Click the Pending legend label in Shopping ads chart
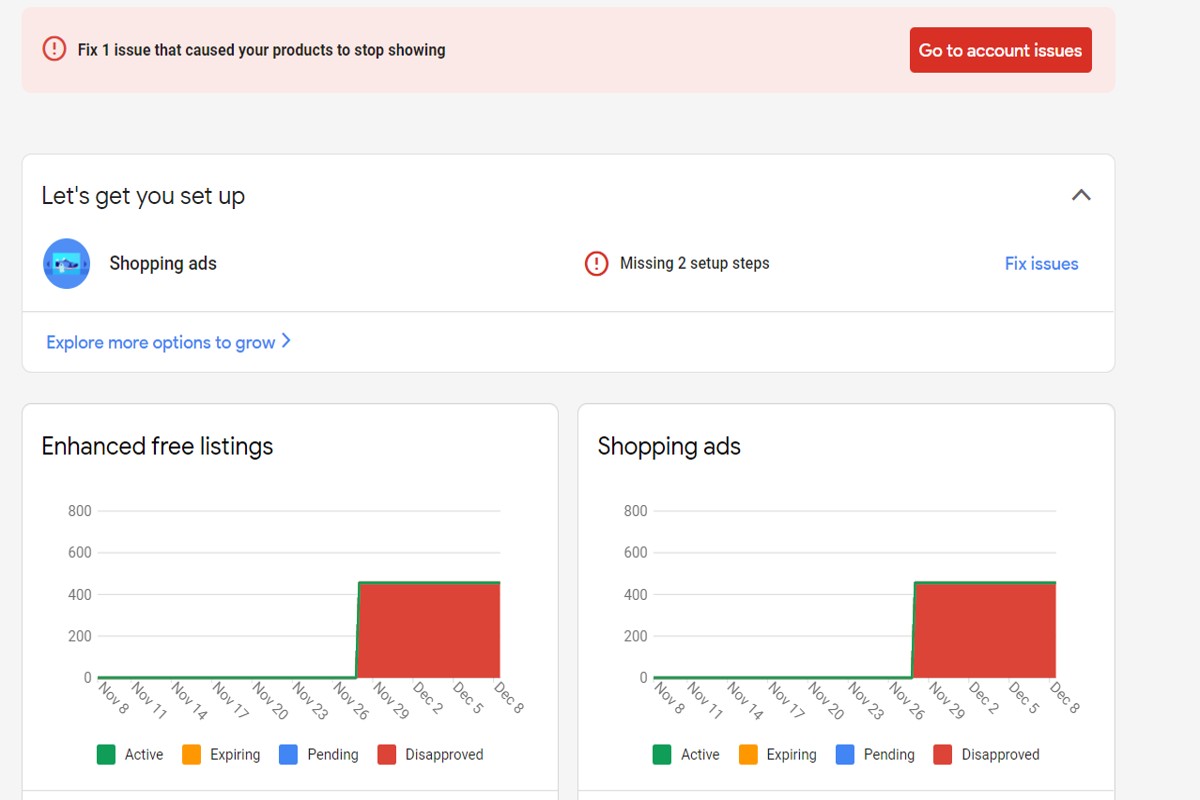 click(x=889, y=755)
